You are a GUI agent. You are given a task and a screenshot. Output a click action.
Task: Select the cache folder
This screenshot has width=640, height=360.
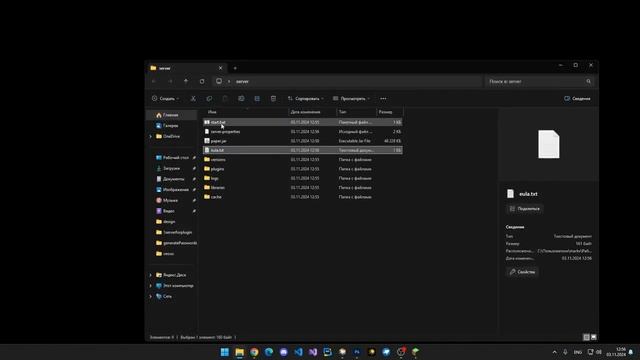tap(302, 197)
